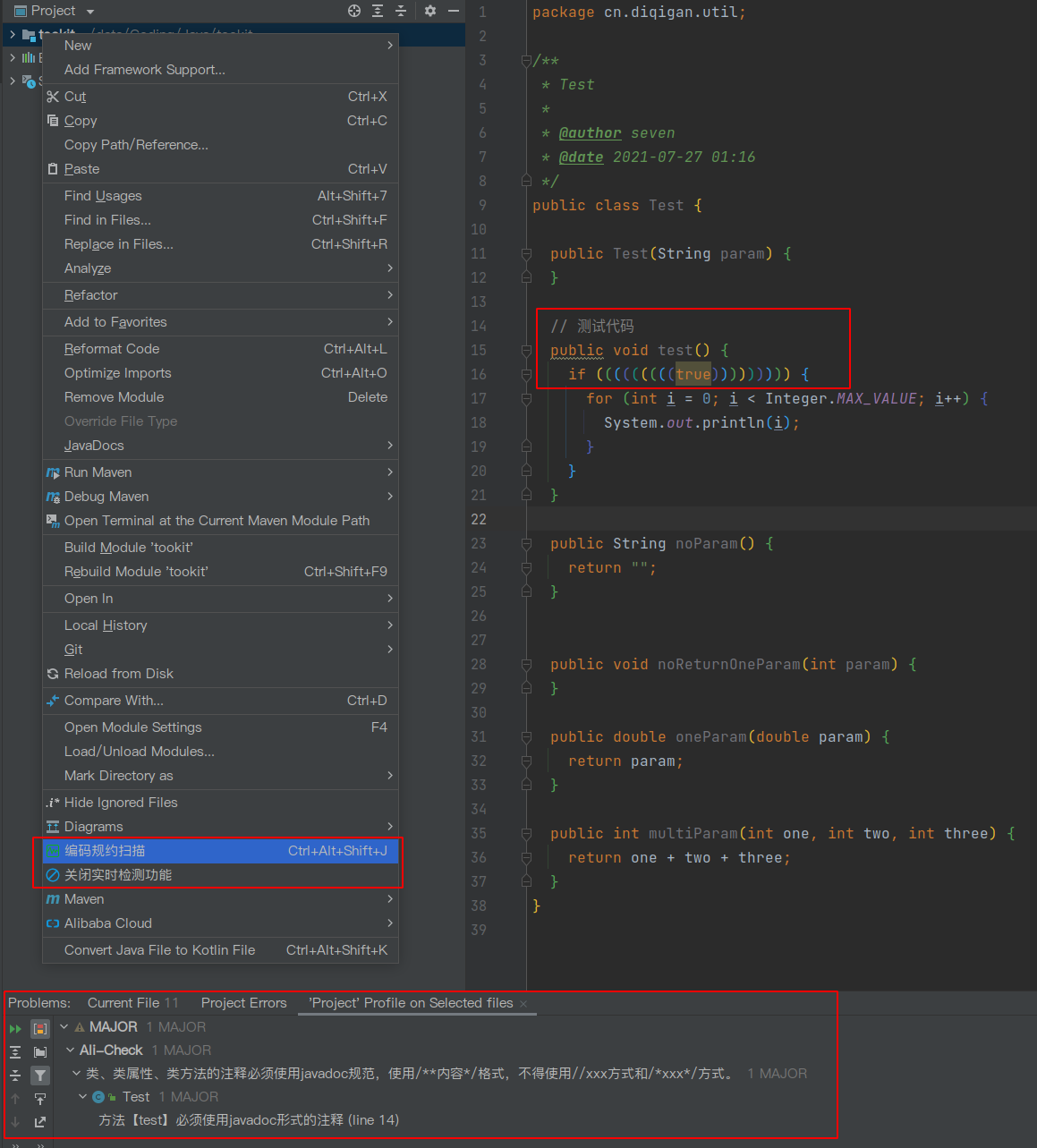Switch to Current File tab
1037x1148 pixels.
[132, 1003]
